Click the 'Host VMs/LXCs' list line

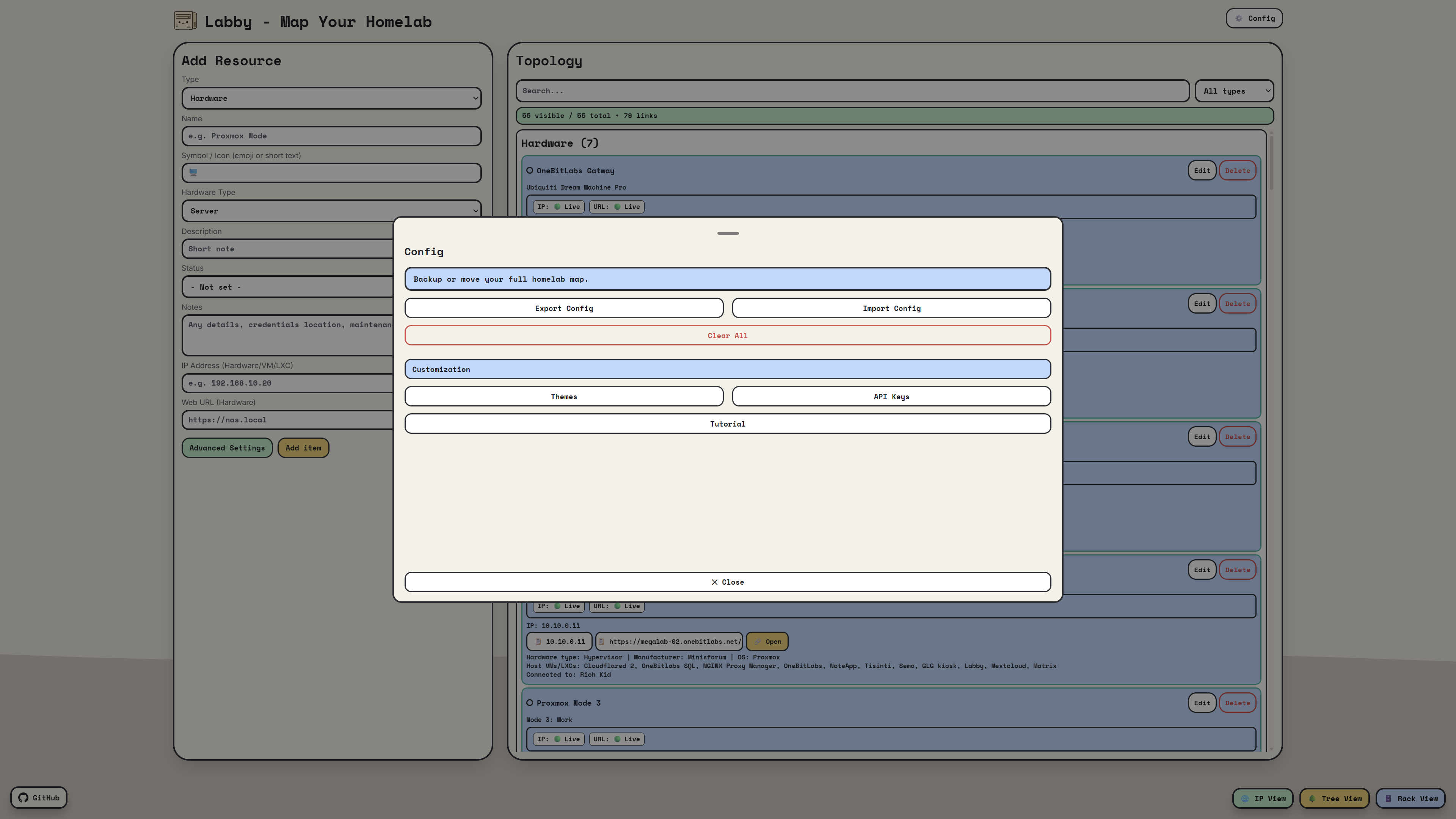click(x=791, y=666)
